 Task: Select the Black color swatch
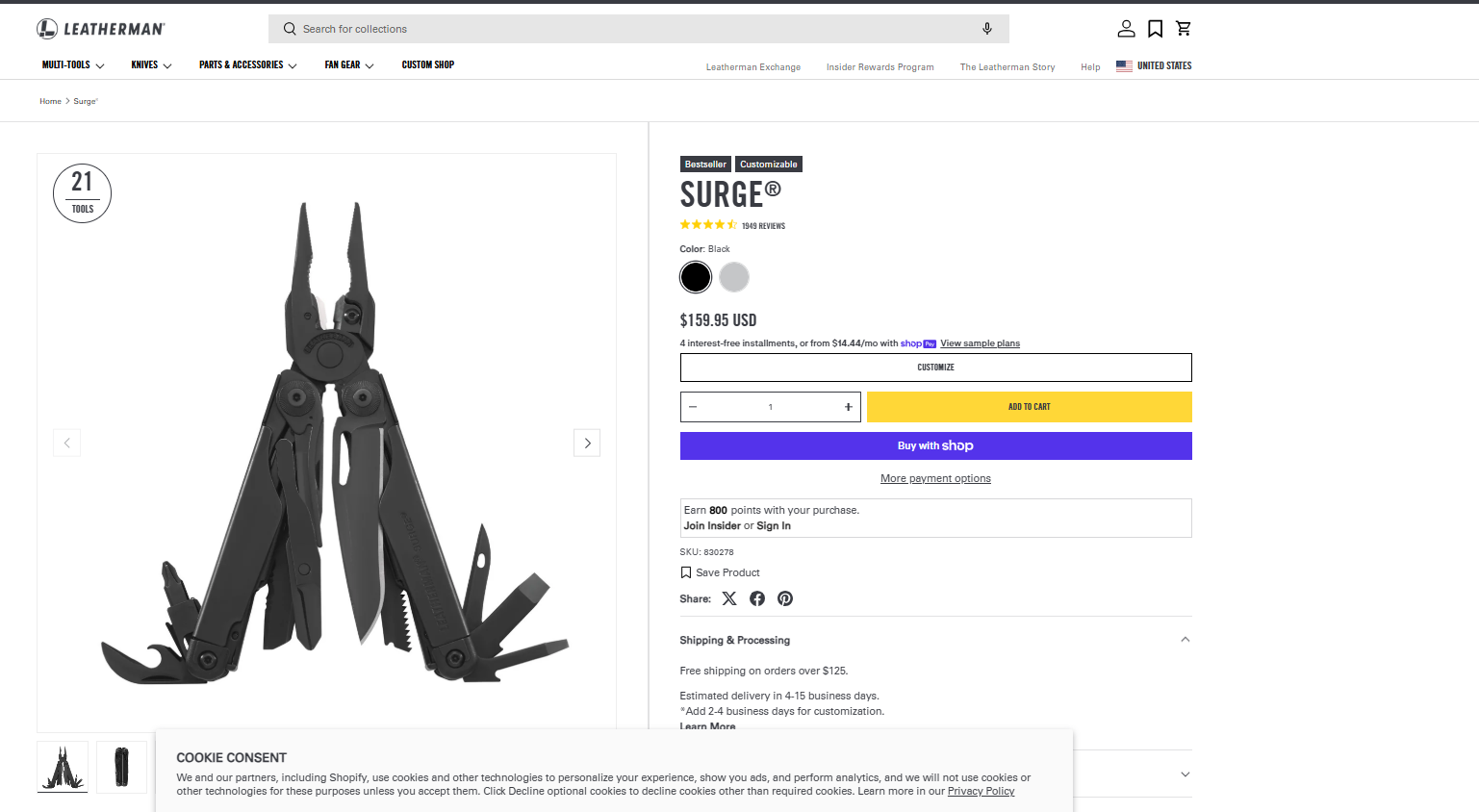[x=696, y=277]
